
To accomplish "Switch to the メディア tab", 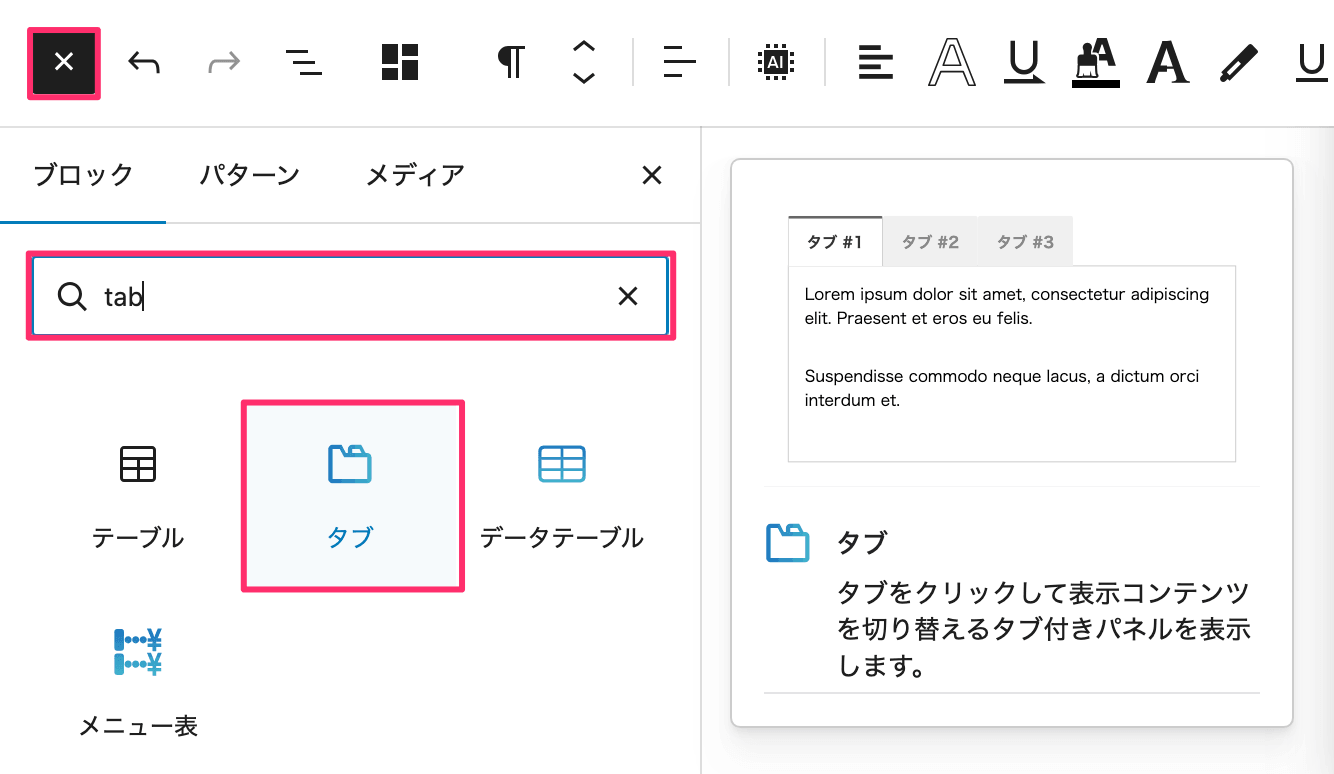I will point(415,175).
